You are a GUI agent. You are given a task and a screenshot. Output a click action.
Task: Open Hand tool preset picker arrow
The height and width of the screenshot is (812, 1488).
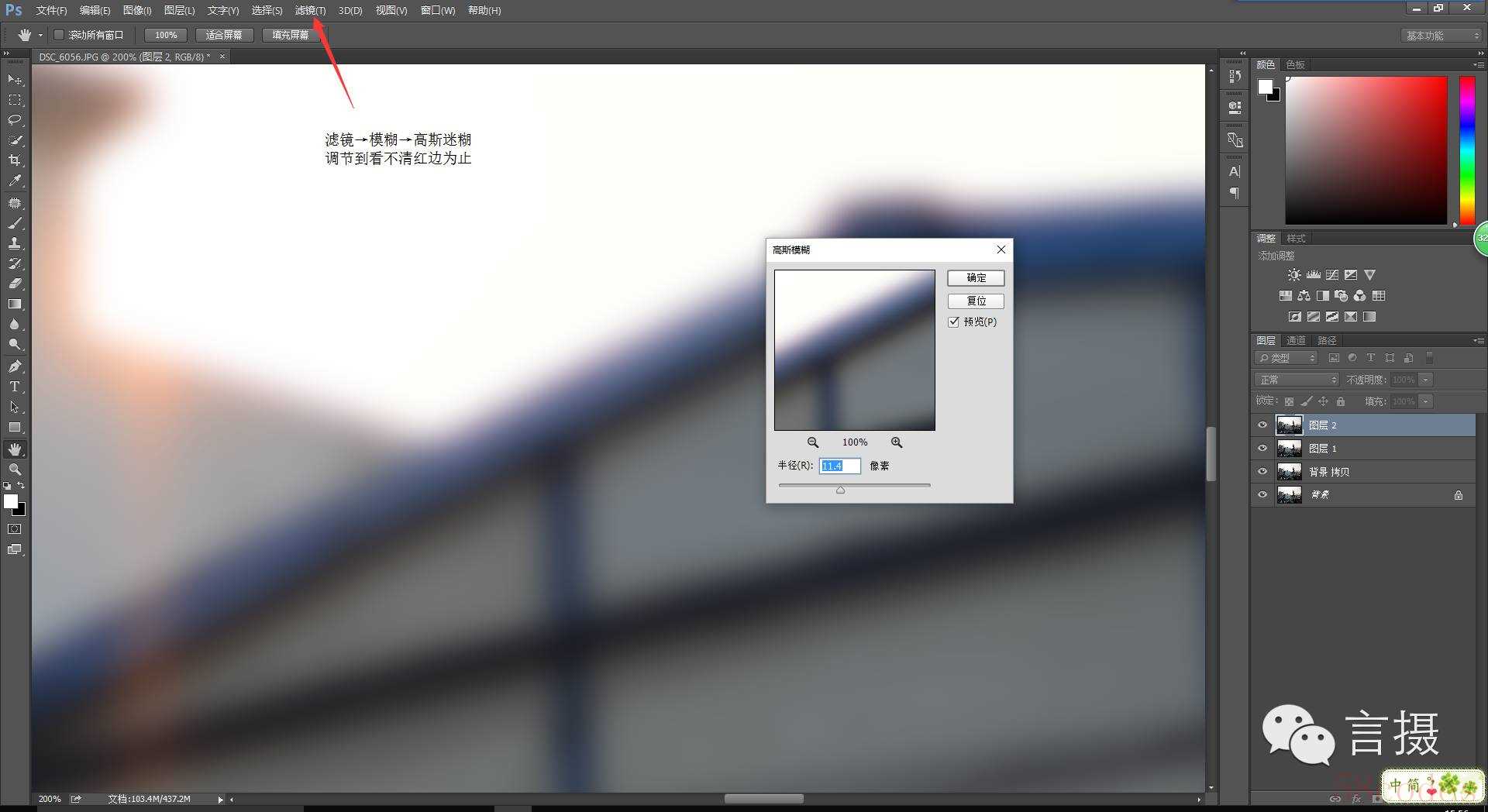click(x=40, y=35)
